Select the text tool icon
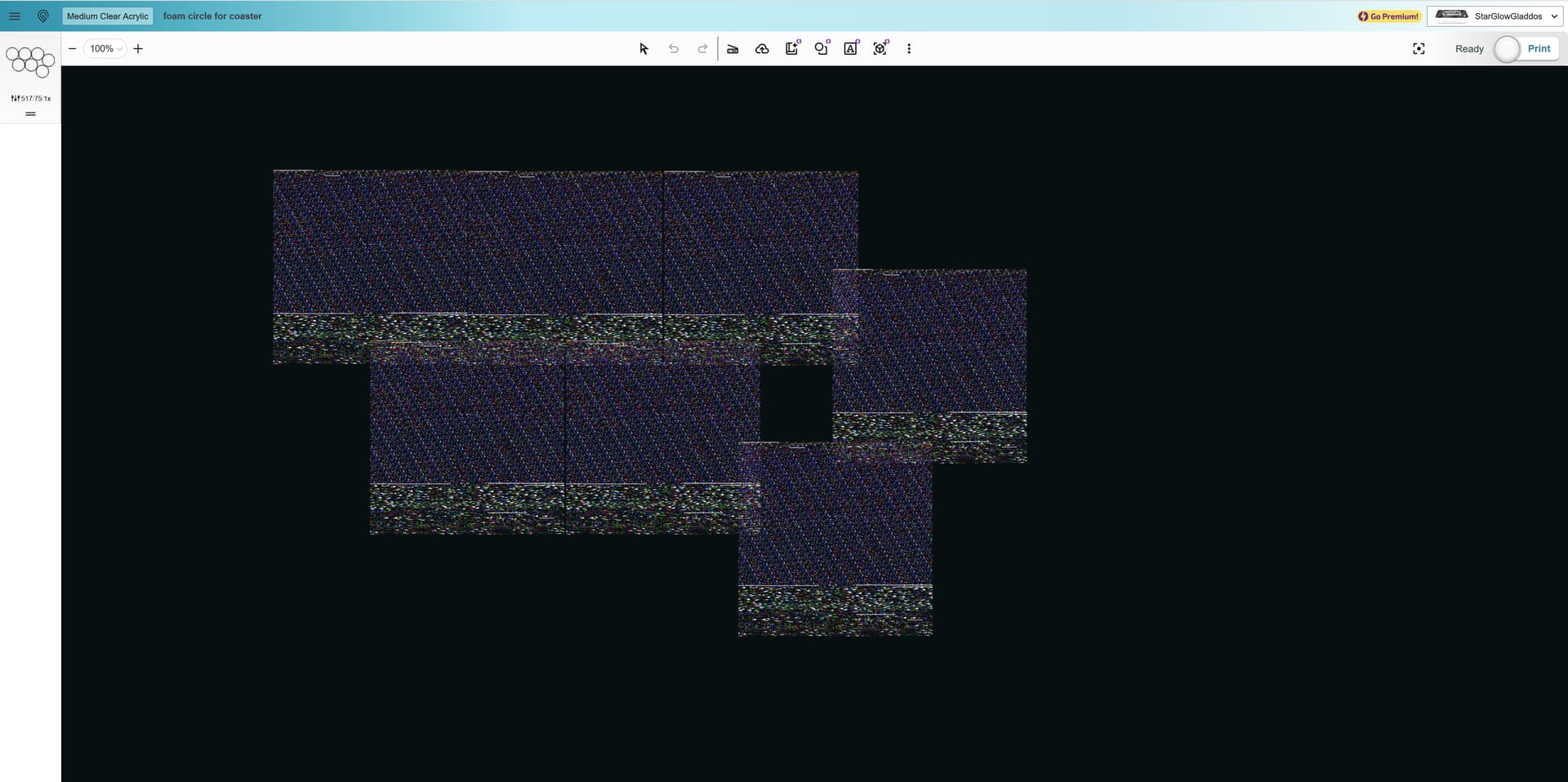Image resolution: width=1568 pixels, height=782 pixels. point(851,49)
